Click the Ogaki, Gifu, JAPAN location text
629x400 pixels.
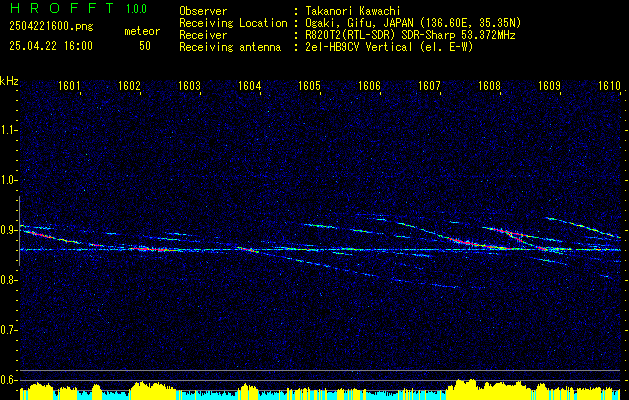(x=413, y=23)
